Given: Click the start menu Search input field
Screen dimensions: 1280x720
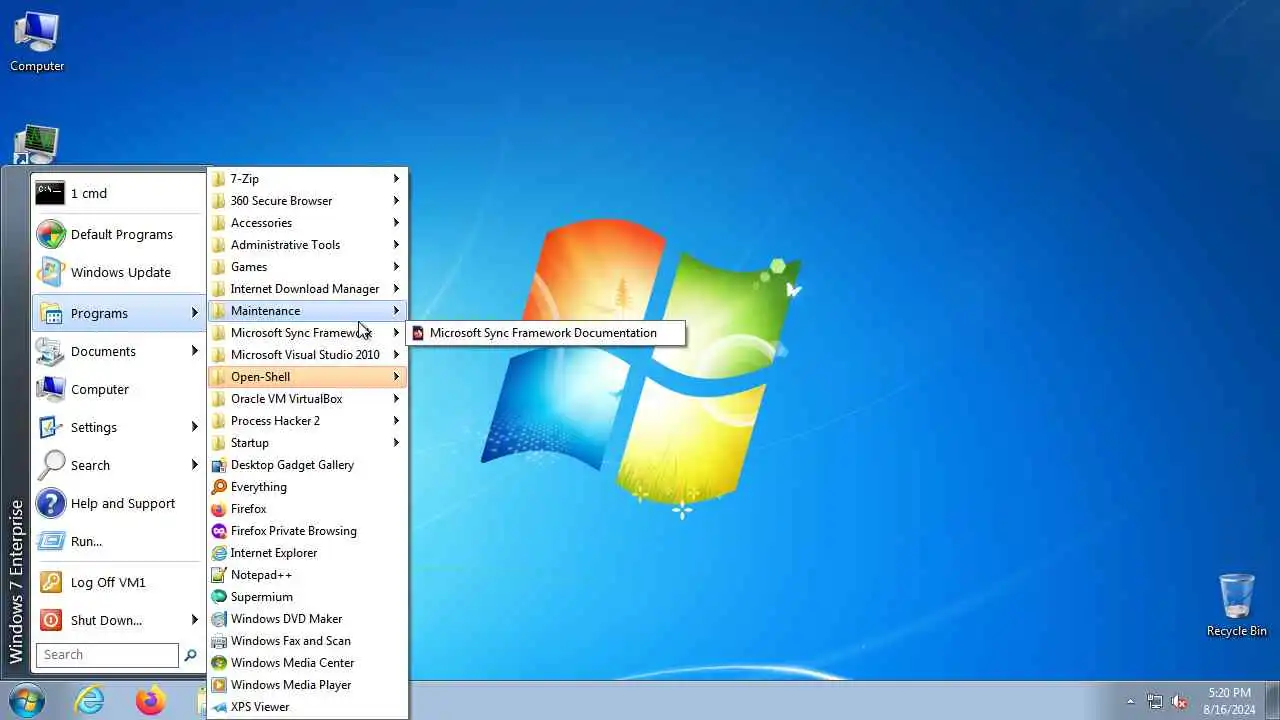Looking at the screenshot, I should tap(107, 655).
